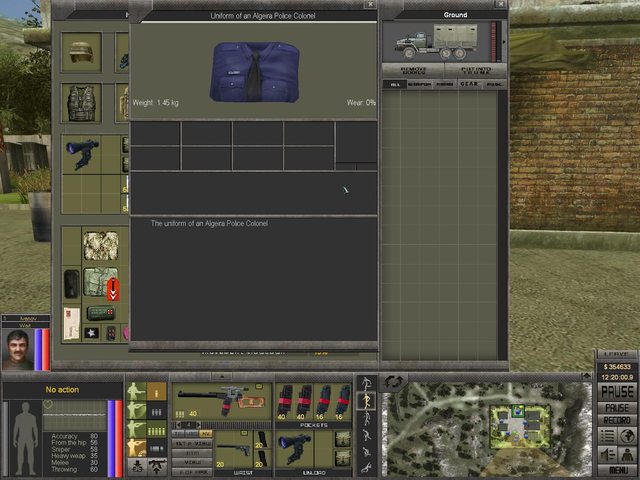Toggle single-shot fire mode

(x=156, y=391)
